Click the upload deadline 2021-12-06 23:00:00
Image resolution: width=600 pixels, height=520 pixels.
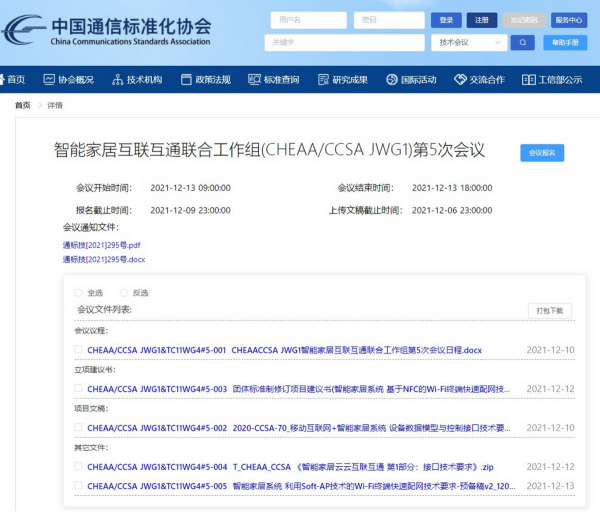tap(452, 210)
